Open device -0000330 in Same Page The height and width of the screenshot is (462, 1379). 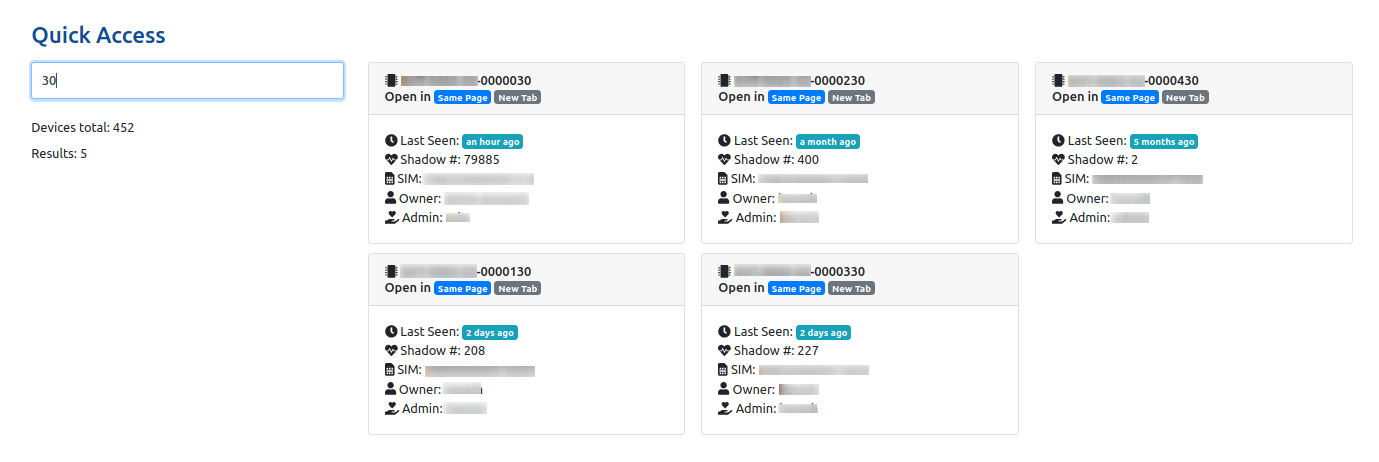coord(797,289)
